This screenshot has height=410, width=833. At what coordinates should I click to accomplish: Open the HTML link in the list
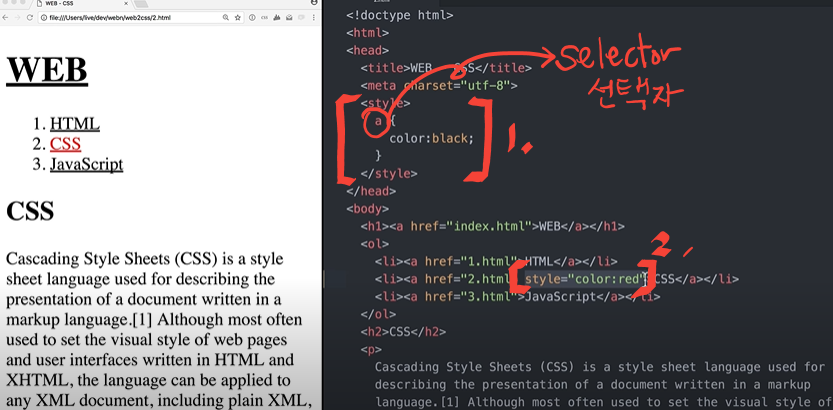pos(75,124)
